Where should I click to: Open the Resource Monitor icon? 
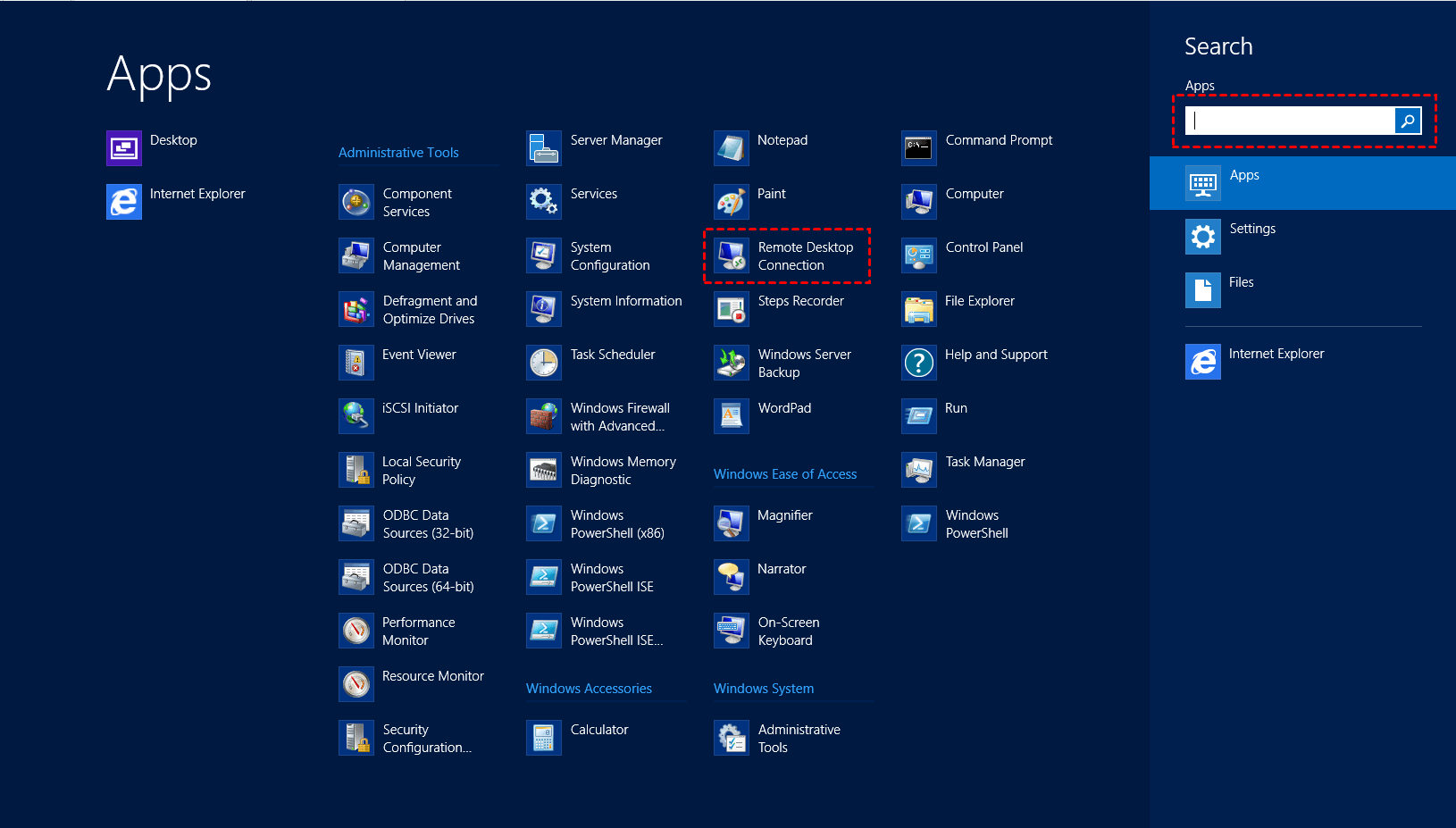[356, 684]
